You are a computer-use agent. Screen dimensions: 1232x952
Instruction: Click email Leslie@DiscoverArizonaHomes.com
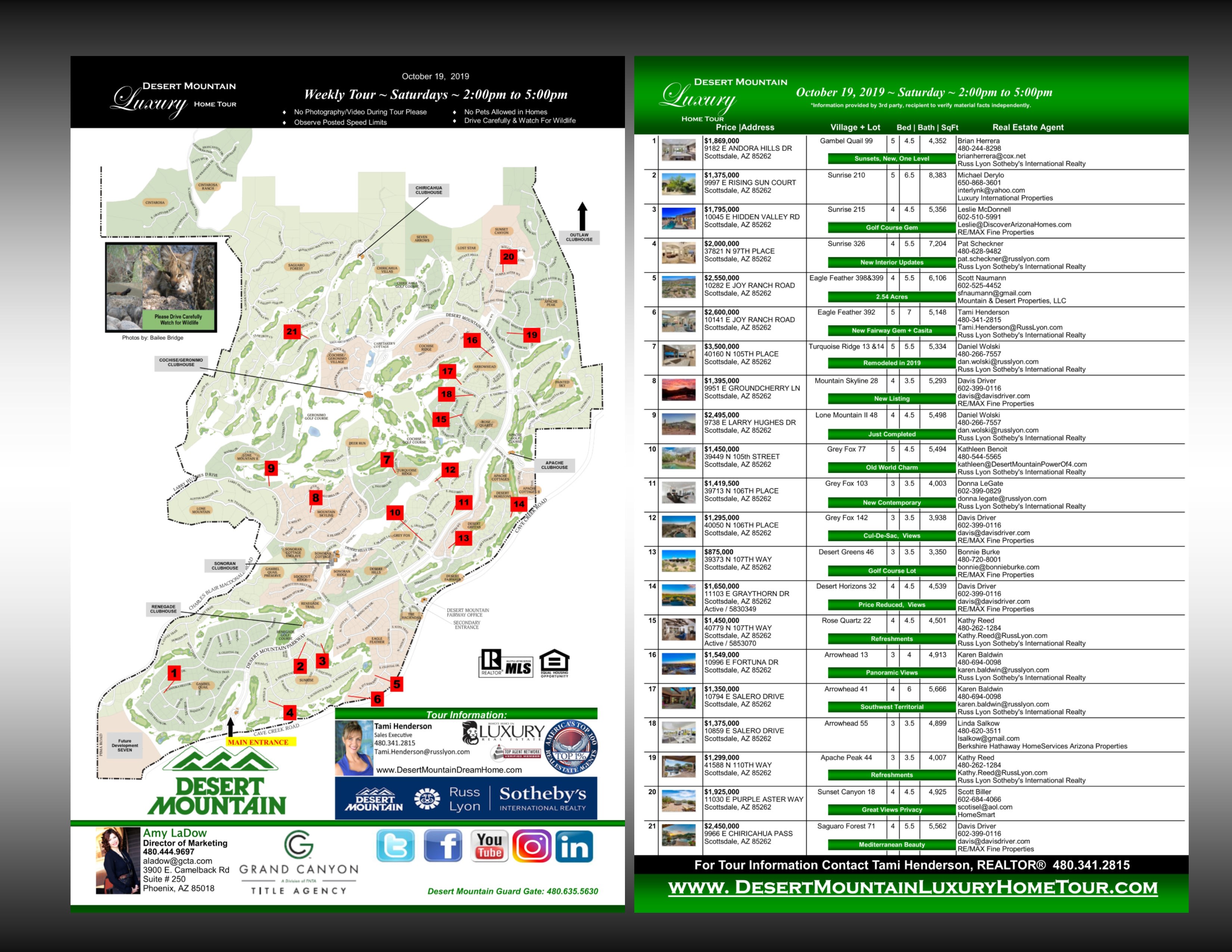pyautogui.click(x=1014, y=224)
